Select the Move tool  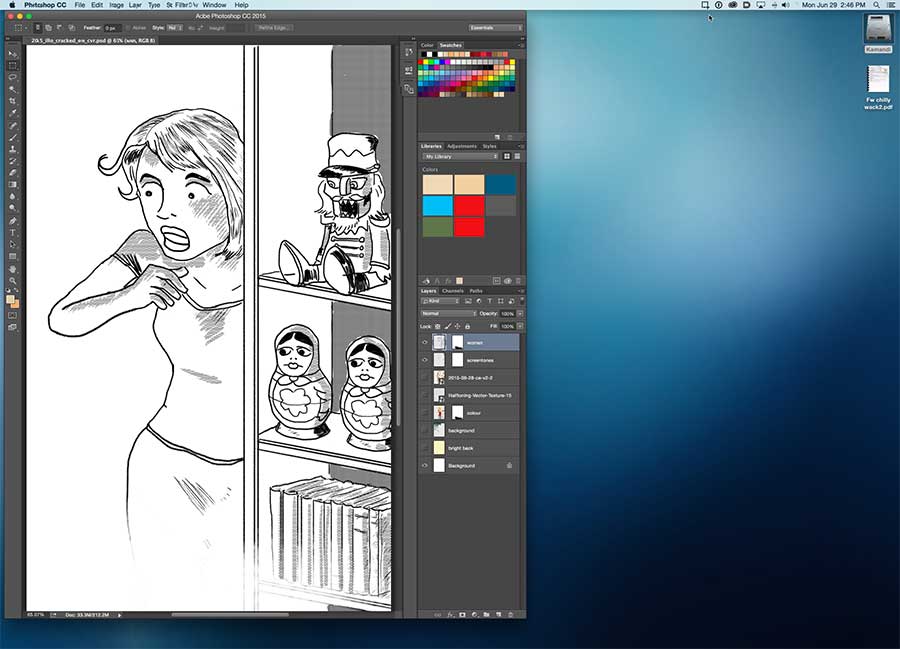(x=13, y=51)
